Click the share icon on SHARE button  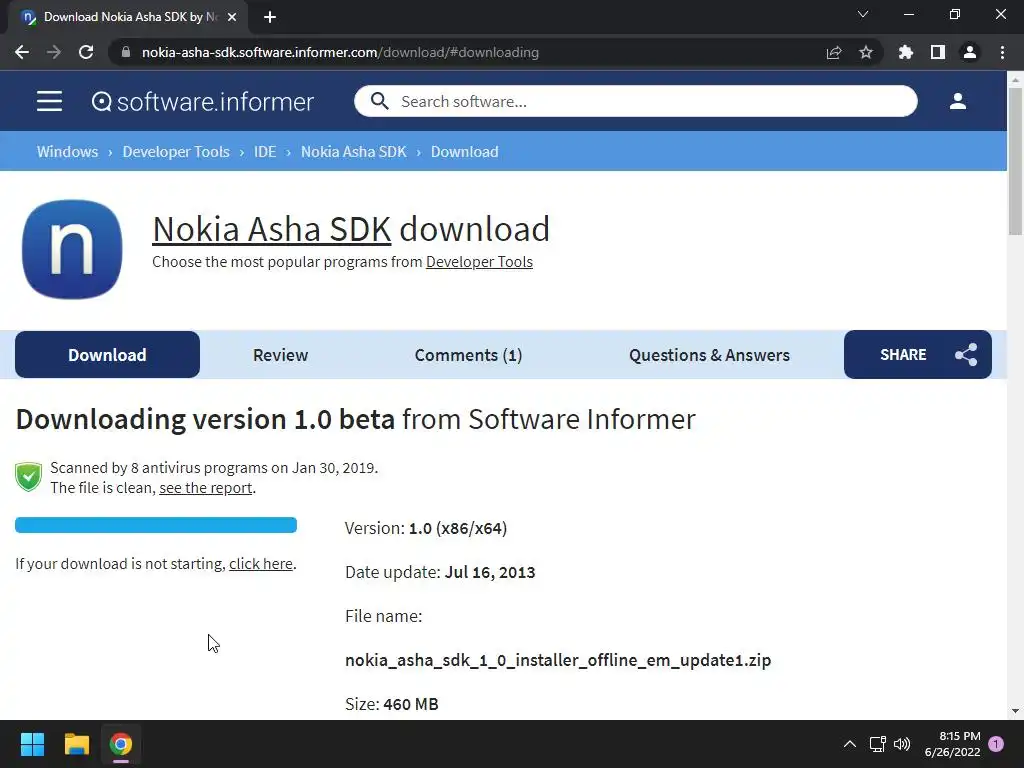point(966,355)
